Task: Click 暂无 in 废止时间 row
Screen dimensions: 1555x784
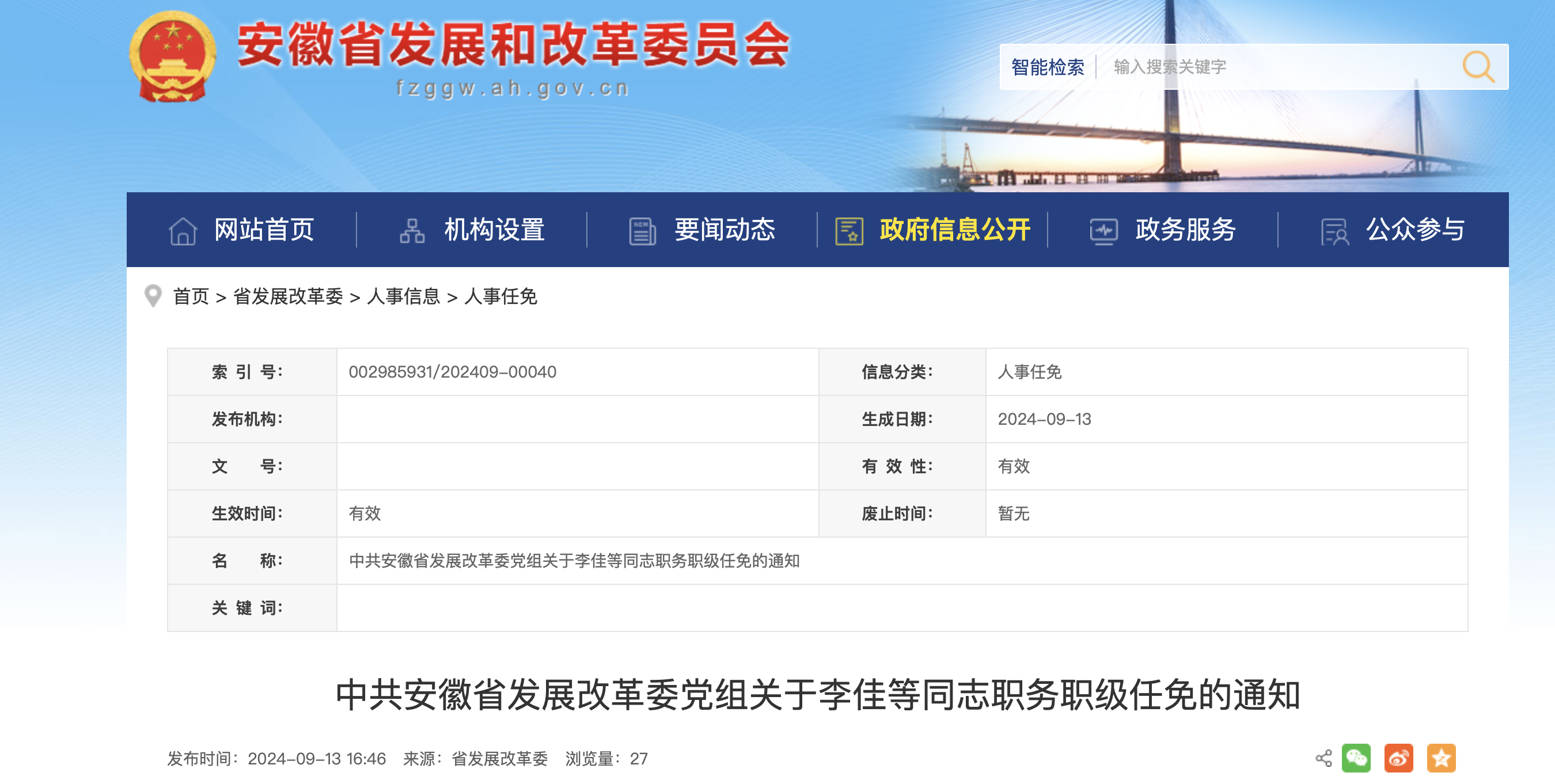Action: pos(1014,513)
